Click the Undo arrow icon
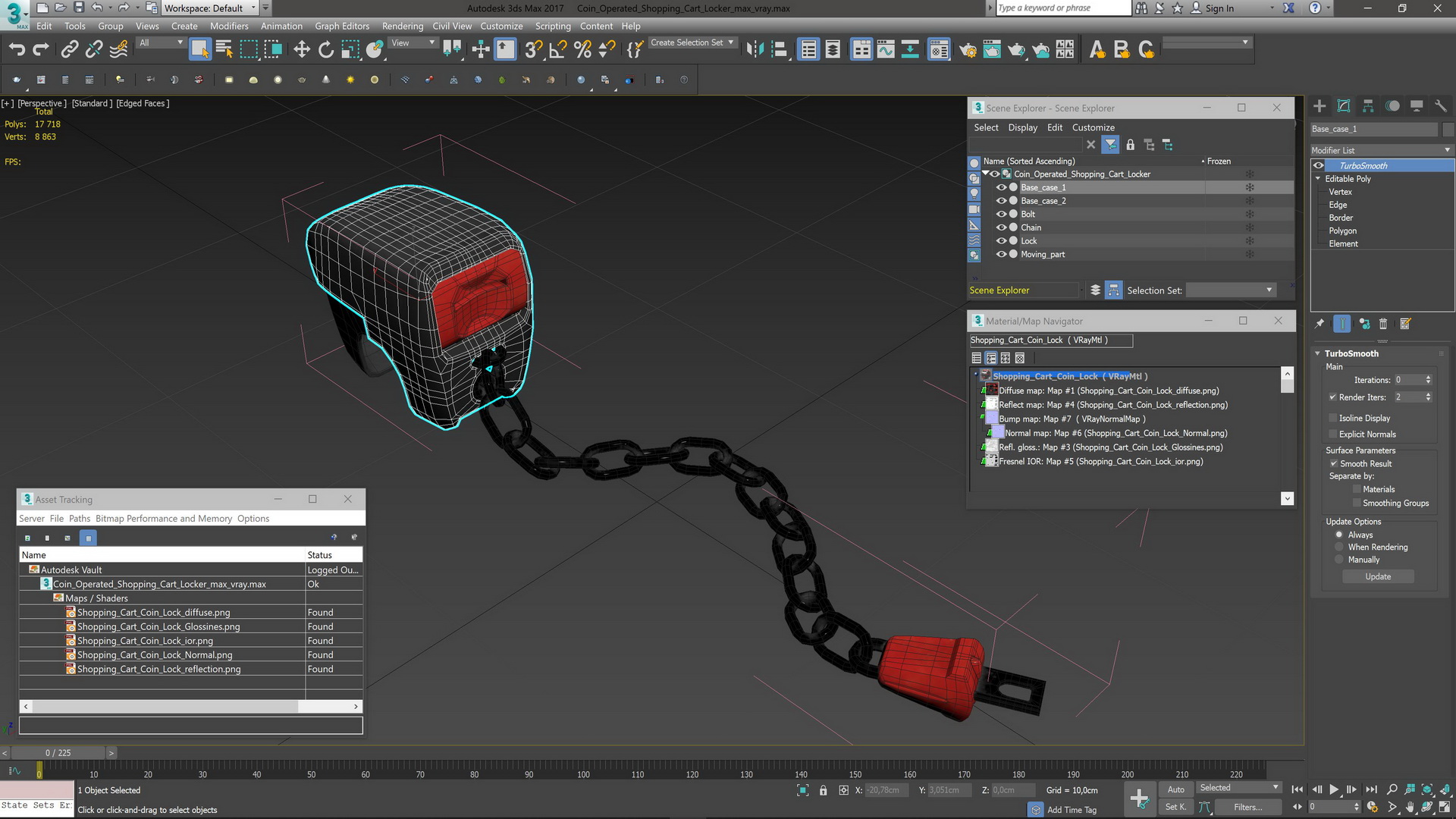 click(x=17, y=50)
